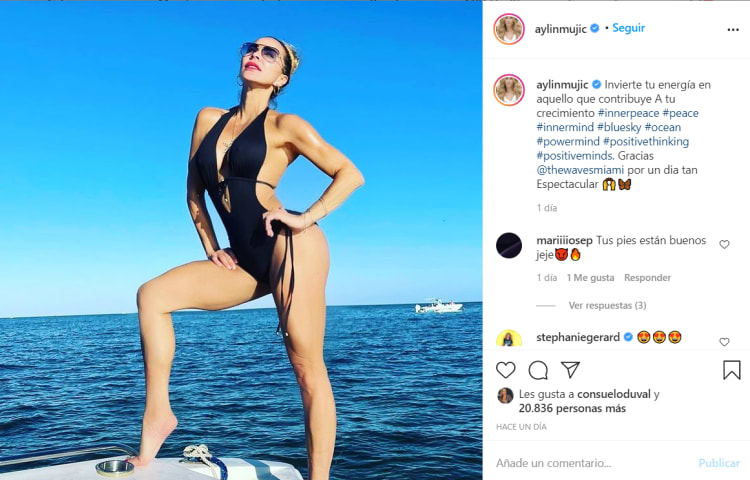Open the #positivethinking hashtag
This screenshot has height=480, width=750.
[646, 142]
